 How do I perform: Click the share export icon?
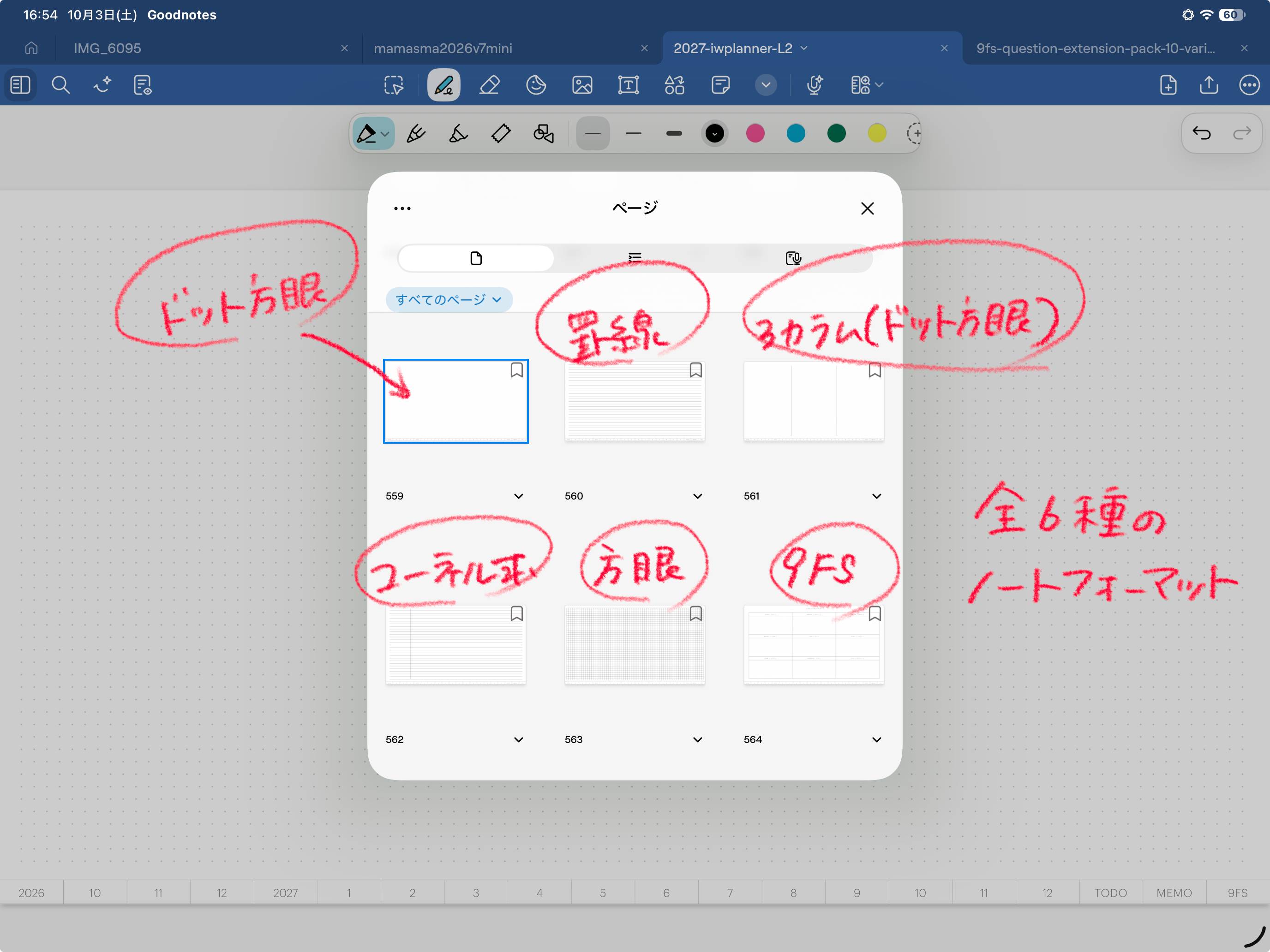[1209, 85]
